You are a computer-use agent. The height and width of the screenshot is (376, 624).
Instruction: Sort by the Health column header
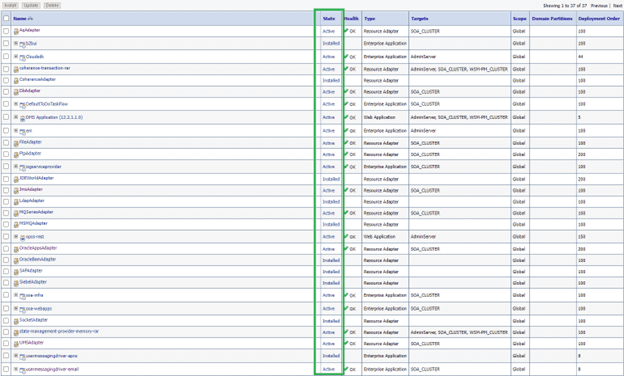351,19
